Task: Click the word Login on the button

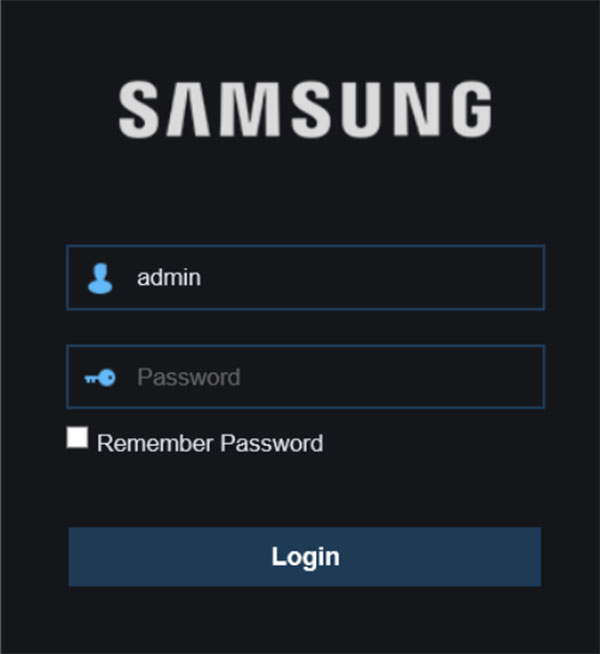Action: pos(305,557)
